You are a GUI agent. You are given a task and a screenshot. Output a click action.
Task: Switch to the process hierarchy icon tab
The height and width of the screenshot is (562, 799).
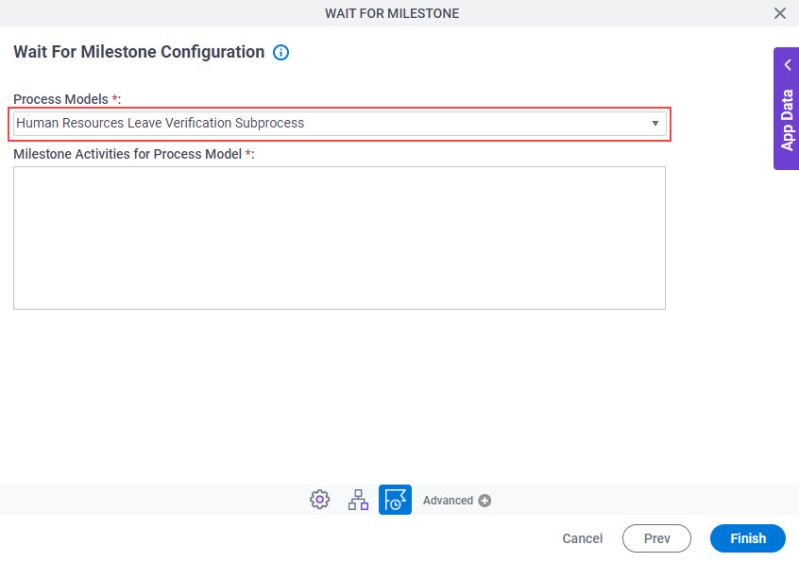pos(358,500)
